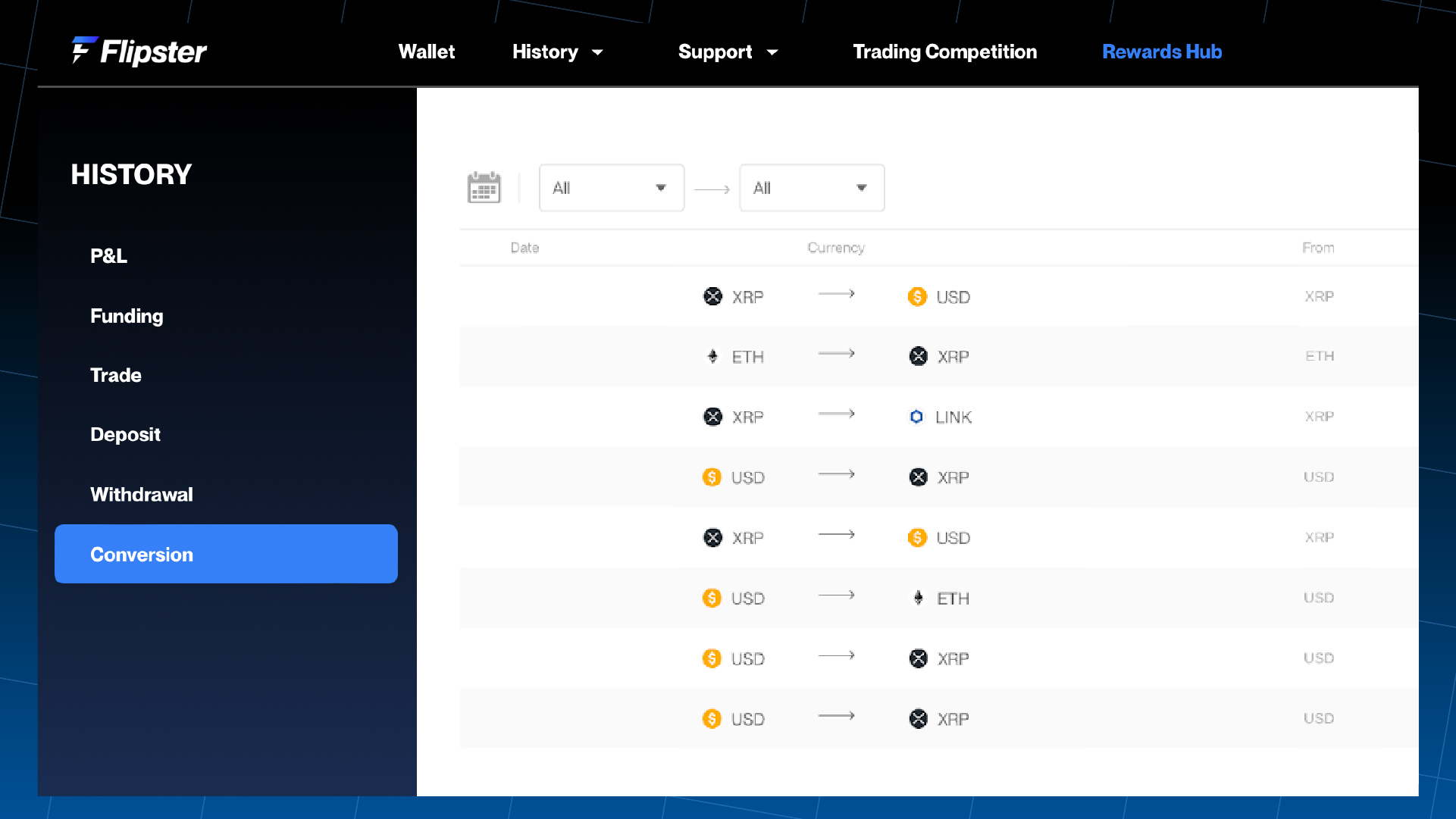Click XRP icon in seventh row destination

point(918,658)
